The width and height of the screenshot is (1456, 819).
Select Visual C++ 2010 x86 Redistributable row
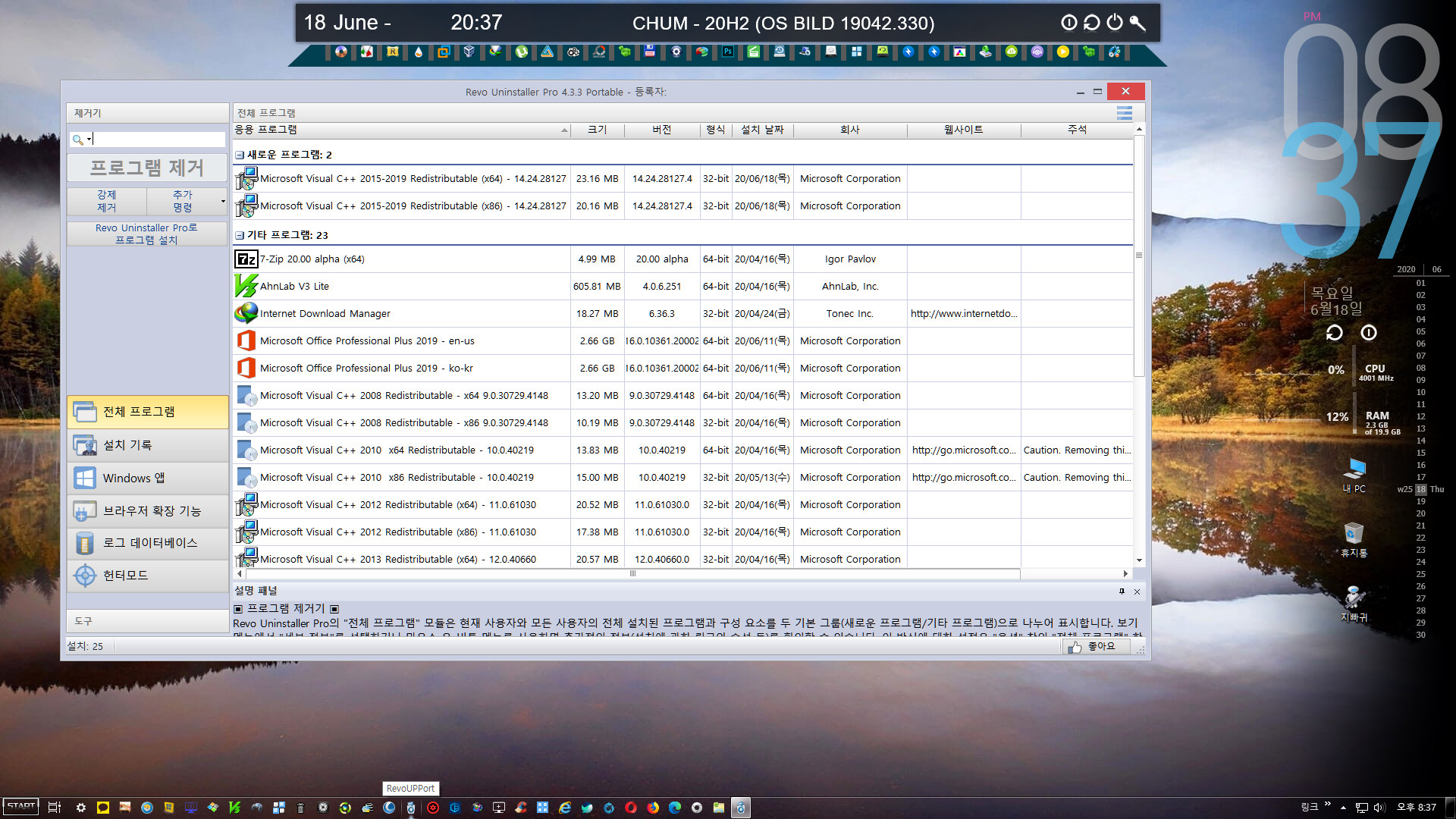(x=682, y=478)
